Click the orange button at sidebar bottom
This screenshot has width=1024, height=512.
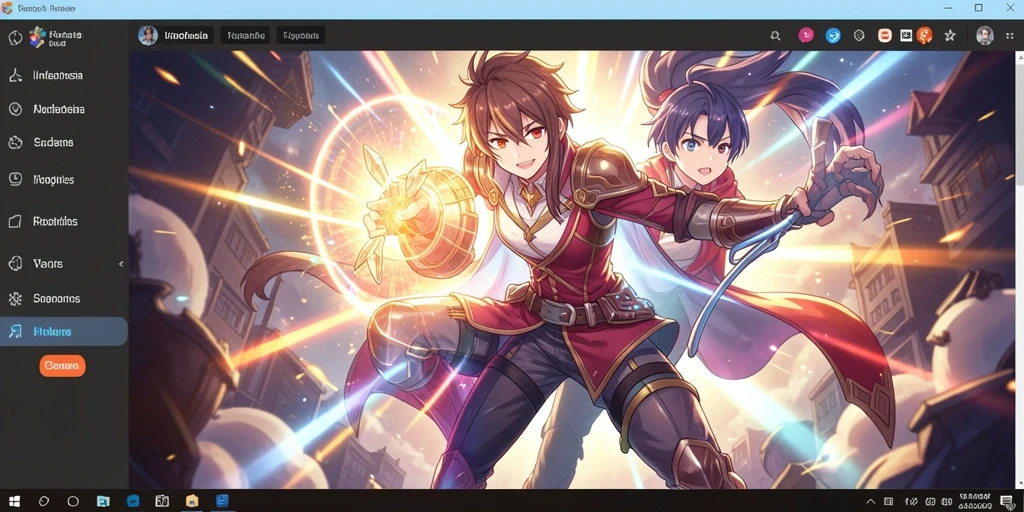62,366
